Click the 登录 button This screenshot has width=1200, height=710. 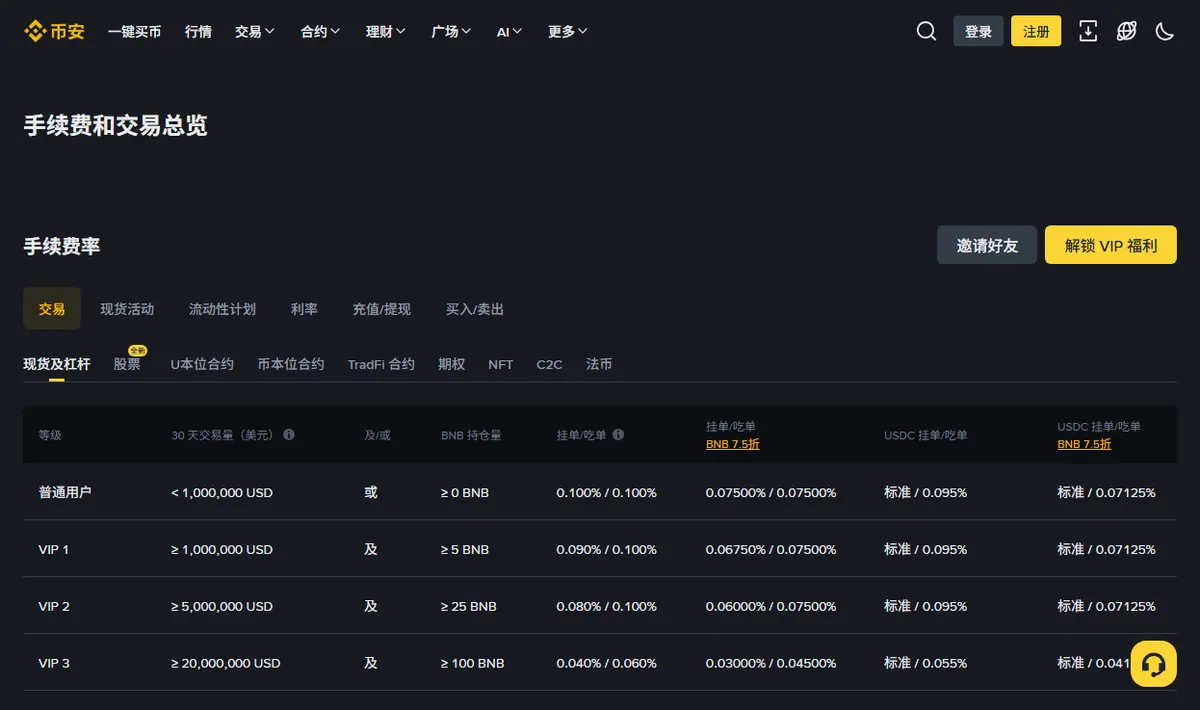pos(978,31)
